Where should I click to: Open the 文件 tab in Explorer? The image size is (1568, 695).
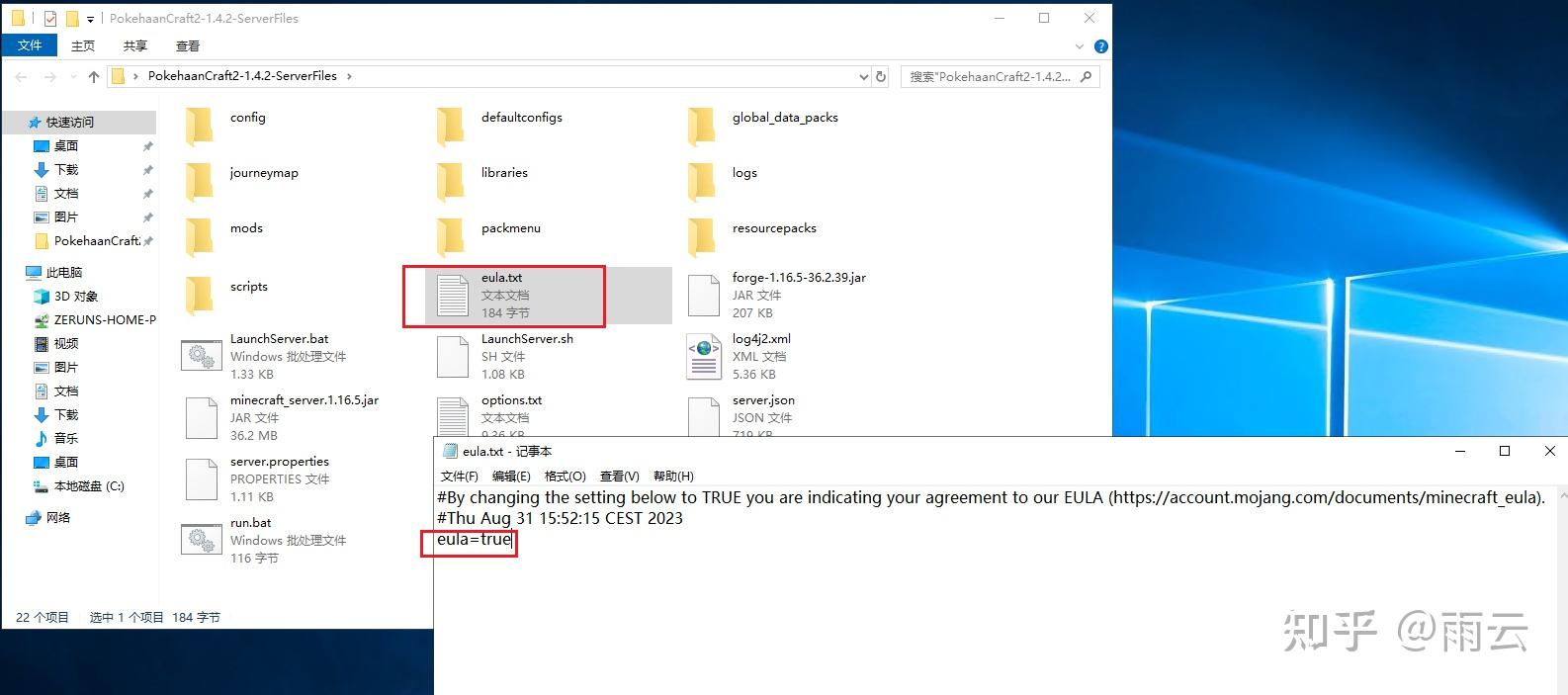30,45
